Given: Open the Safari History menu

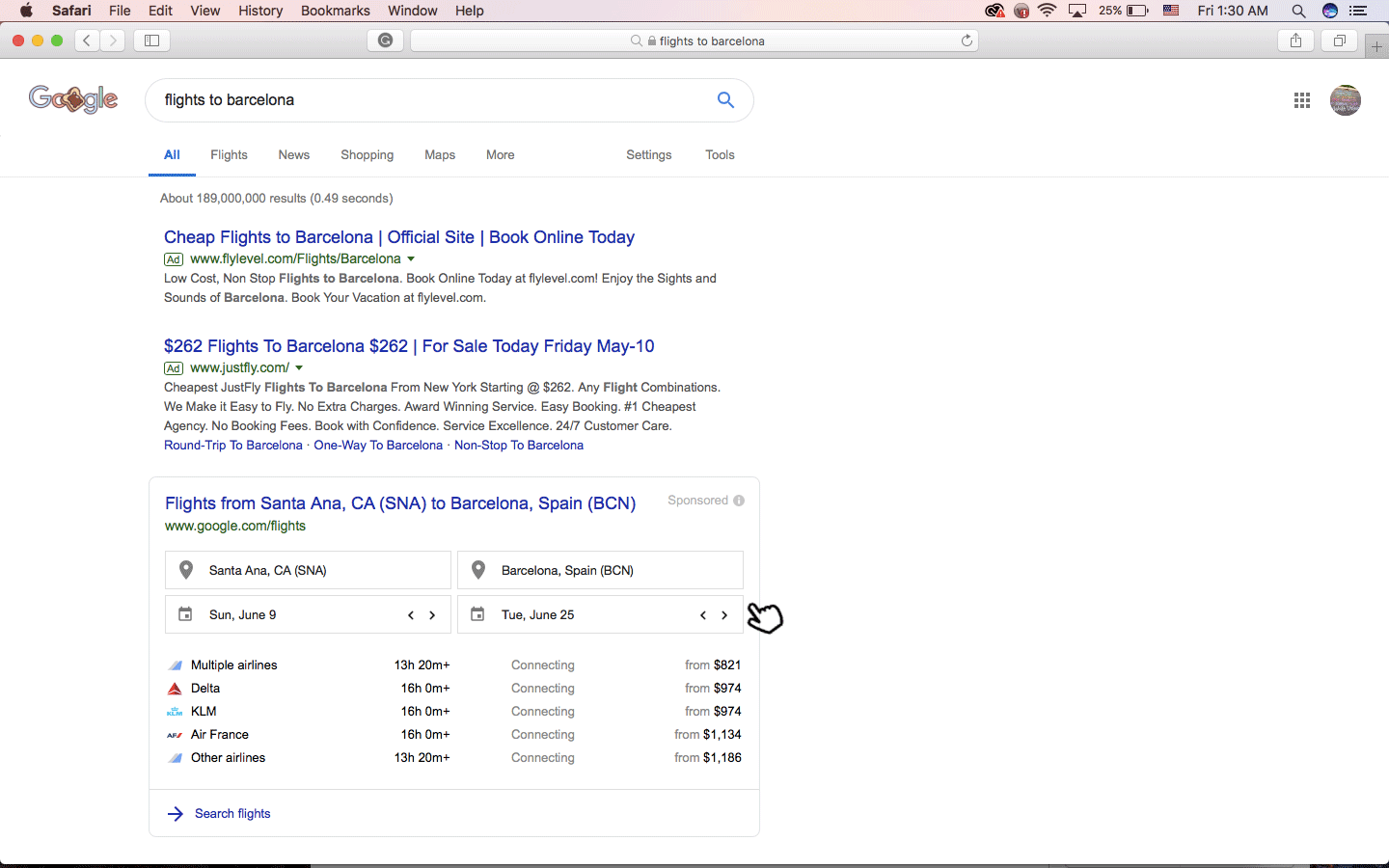Looking at the screenshot, I should pos(260,11).
